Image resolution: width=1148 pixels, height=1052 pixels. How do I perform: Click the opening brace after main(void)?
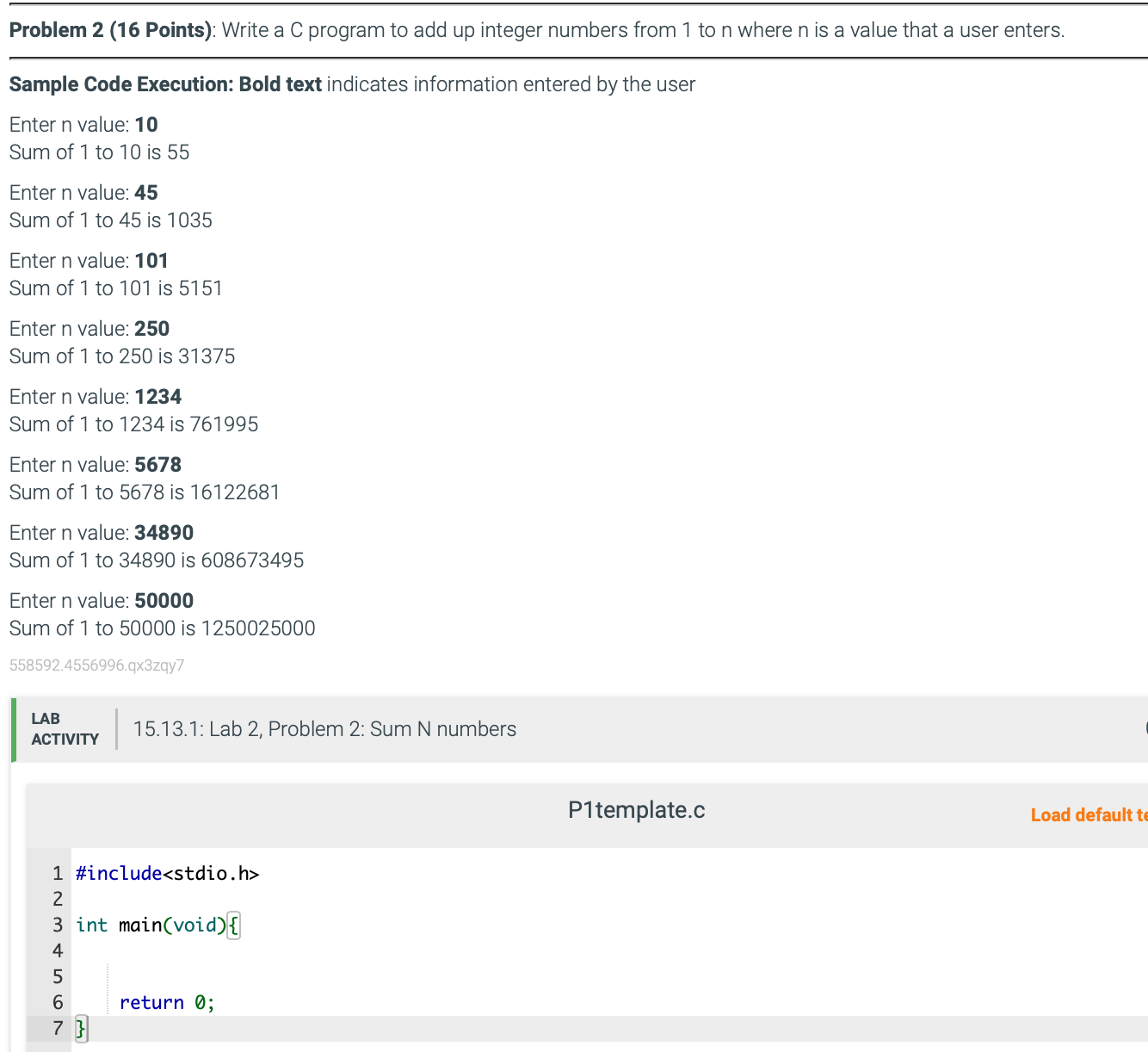coord(234,925)
